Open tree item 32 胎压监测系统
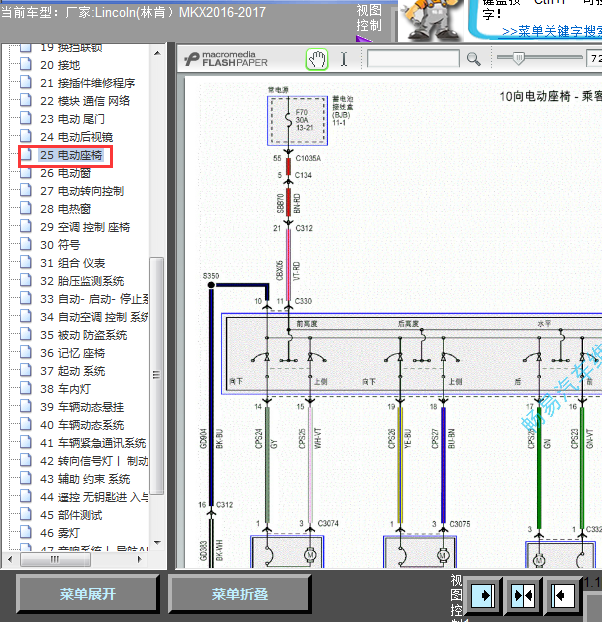The width and height of the screenshot is (602, 624). pos(82,281)
